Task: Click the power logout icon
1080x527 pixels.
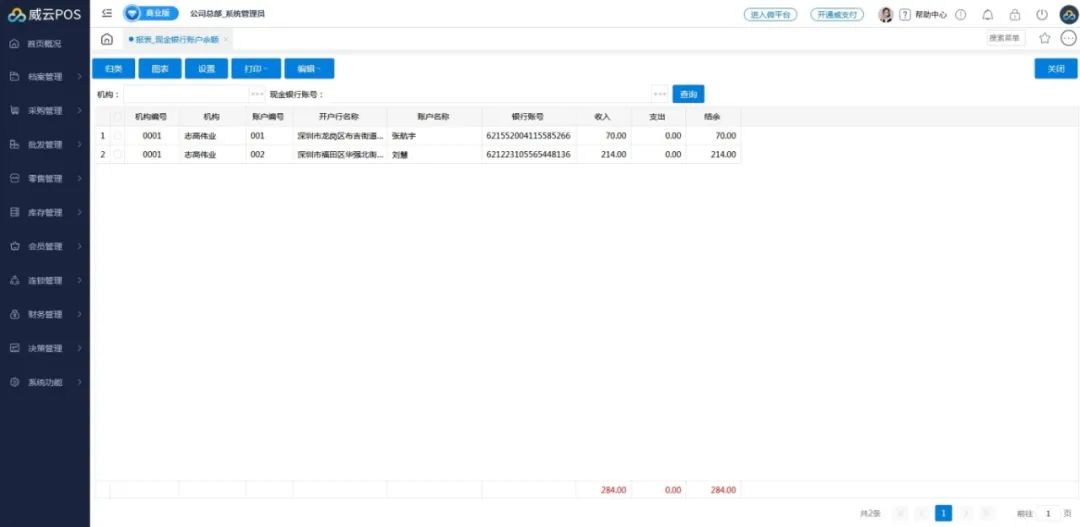Action: [x=1042, y=14]
